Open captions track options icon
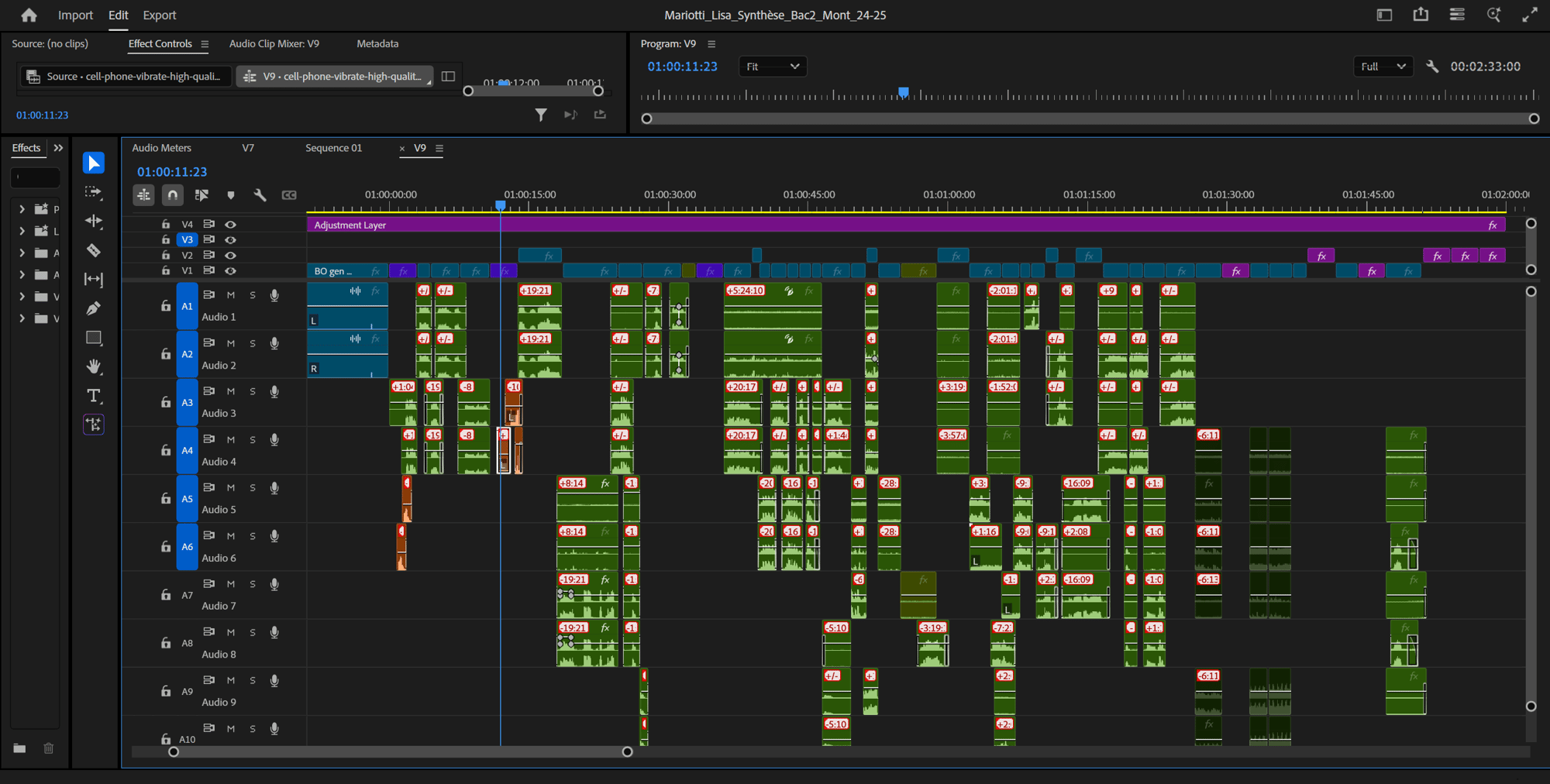The height and width of the screenshot is (784, 1550). [289, 195]
